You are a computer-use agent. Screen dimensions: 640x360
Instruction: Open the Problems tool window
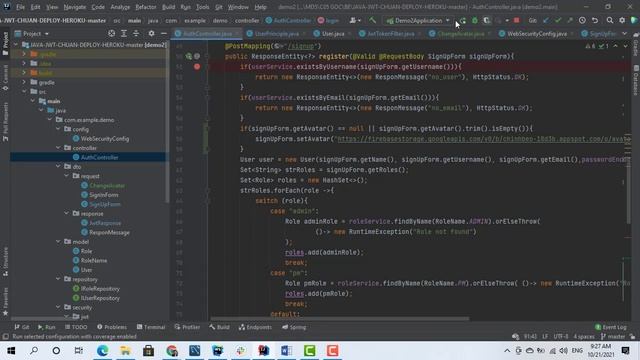[x=112, y=327]
